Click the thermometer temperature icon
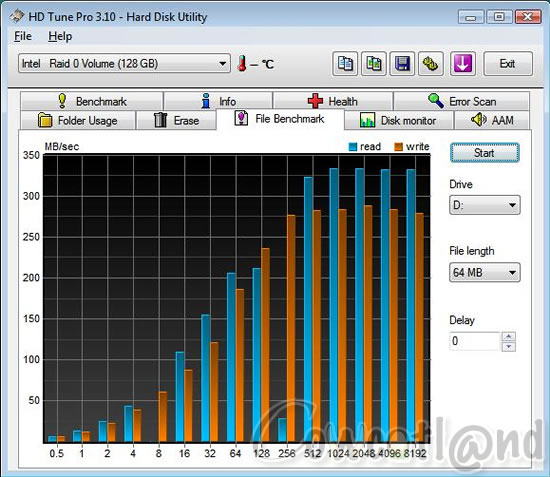 [x=242, y=63]
